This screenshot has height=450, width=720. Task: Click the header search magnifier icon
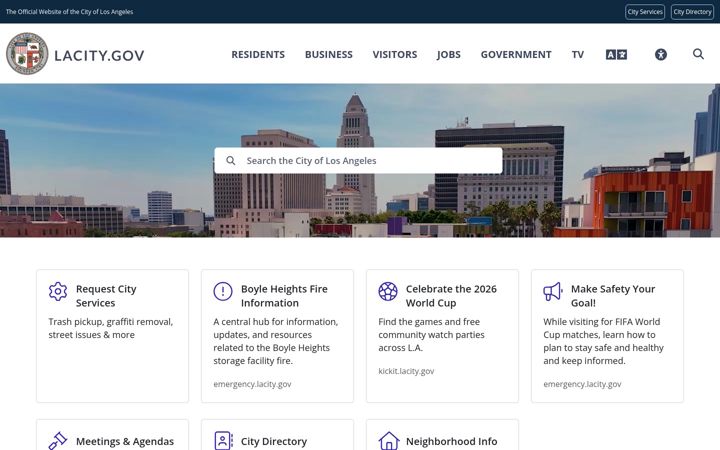pyautogui.click(x=698, y=54)
